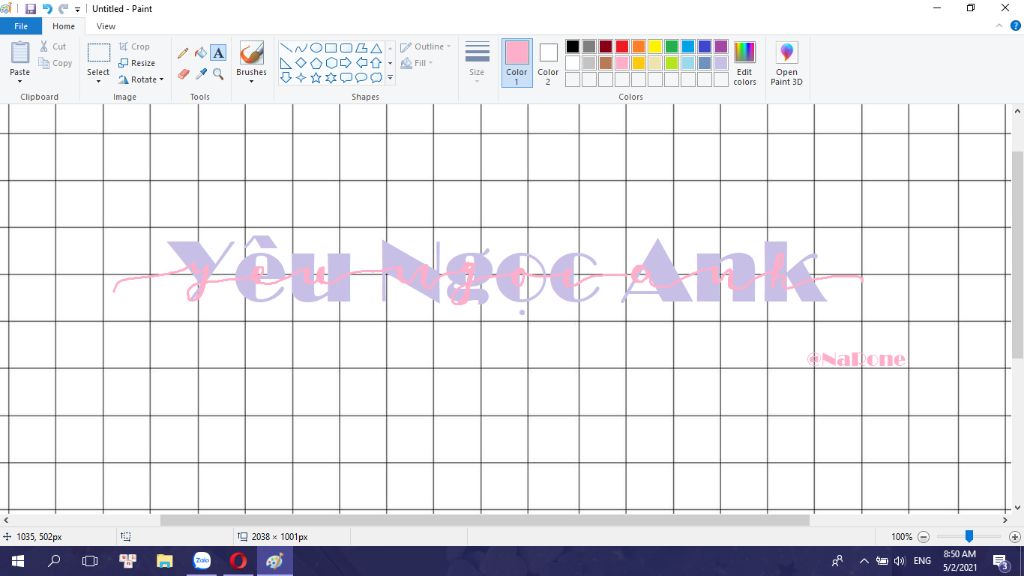Choose the Hexagon shape
This screenshot has width=1024, height=576.
[331, 63]
